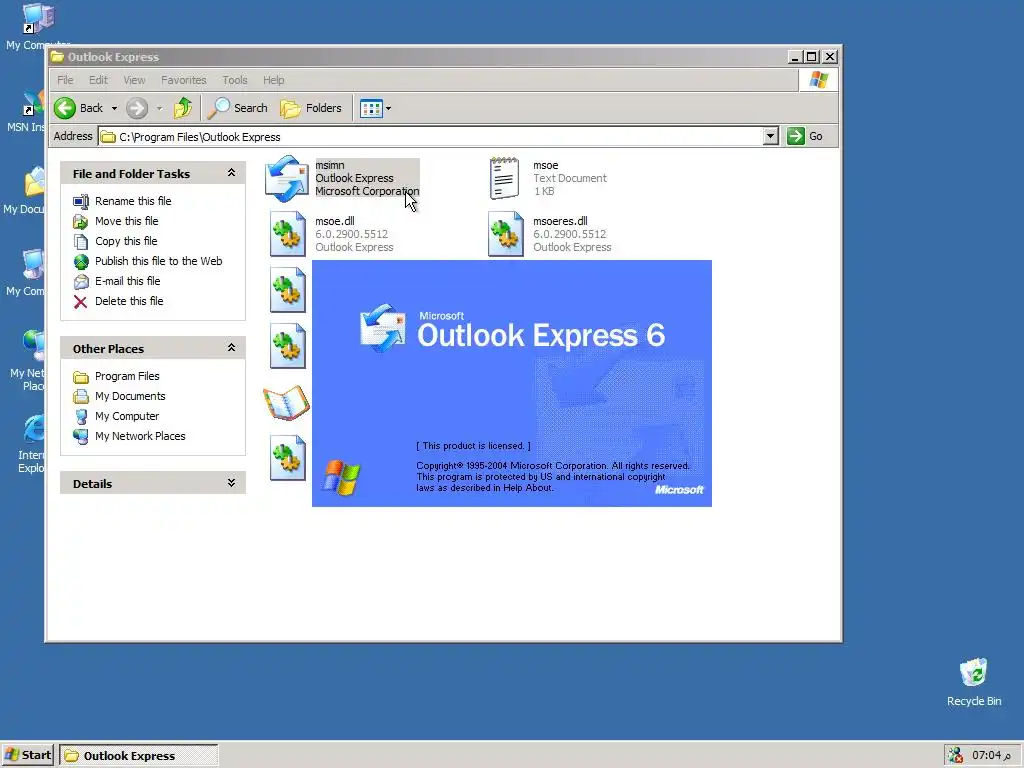Select the address book icon in the file list
1024x768 pixels.
(x=286, y=402)
